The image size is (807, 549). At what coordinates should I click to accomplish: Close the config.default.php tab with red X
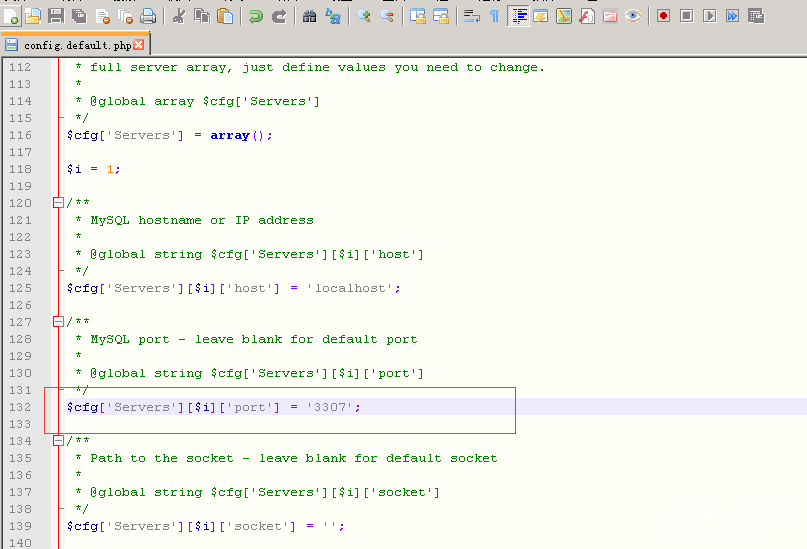coord(138,45)
